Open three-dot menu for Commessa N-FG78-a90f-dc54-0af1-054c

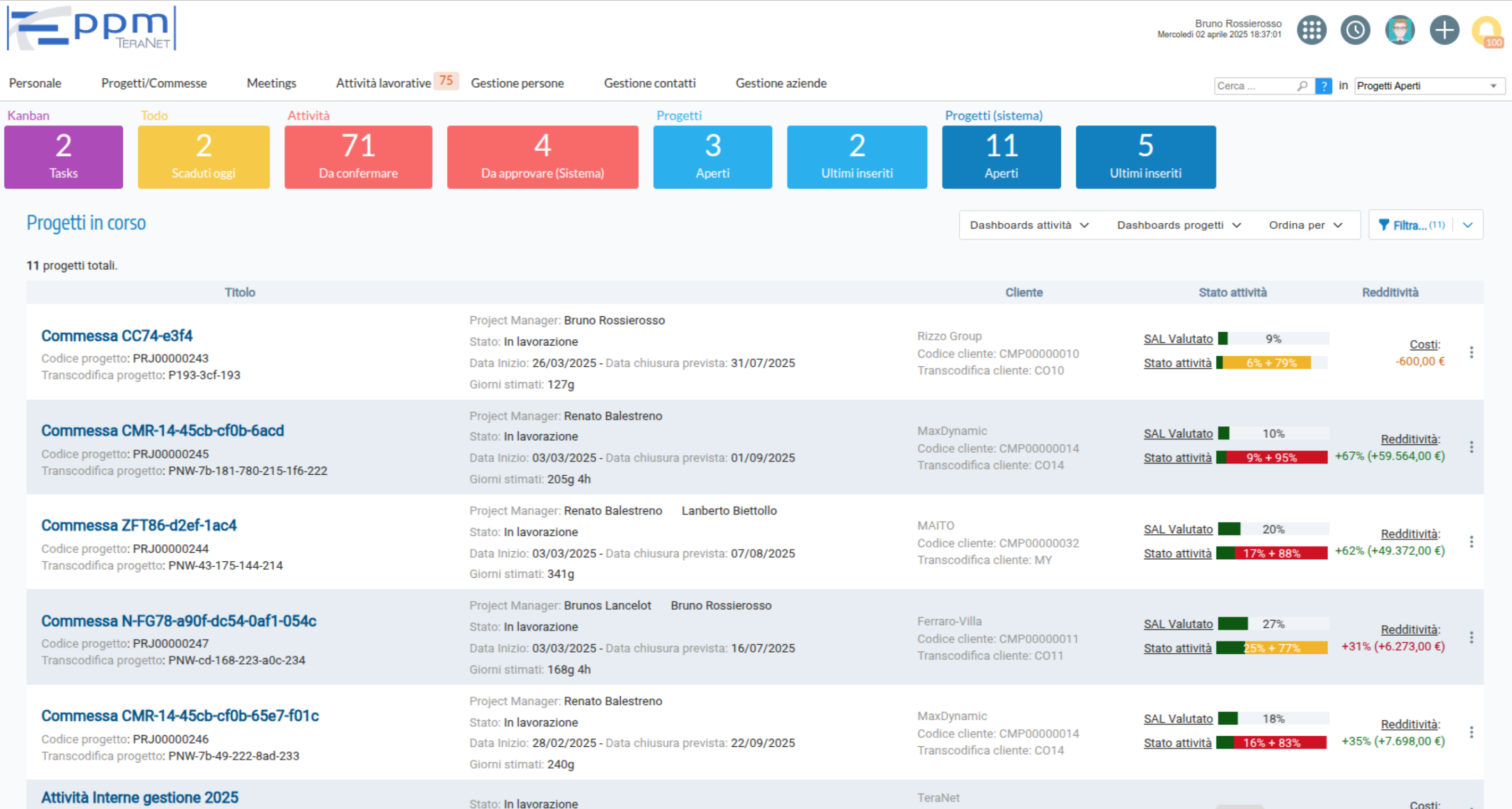[1471, 637]
